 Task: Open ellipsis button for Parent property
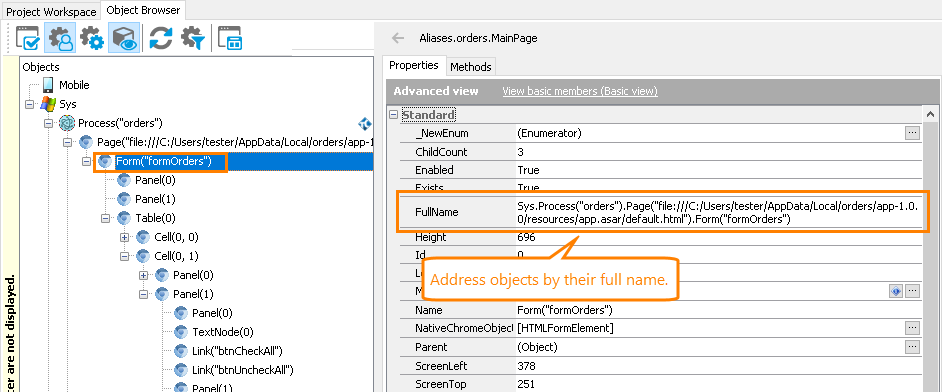click(913, 347)
